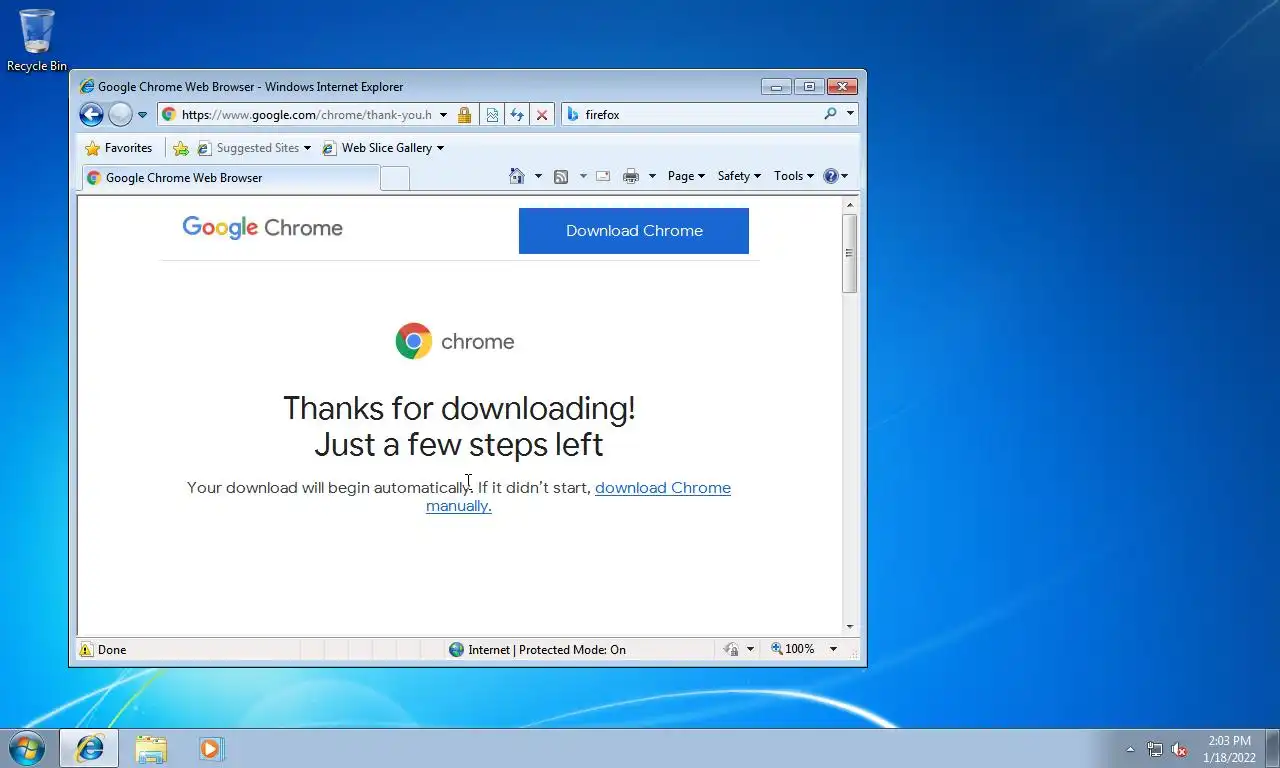Click the blue Download Chrome button

coord(634,231)
